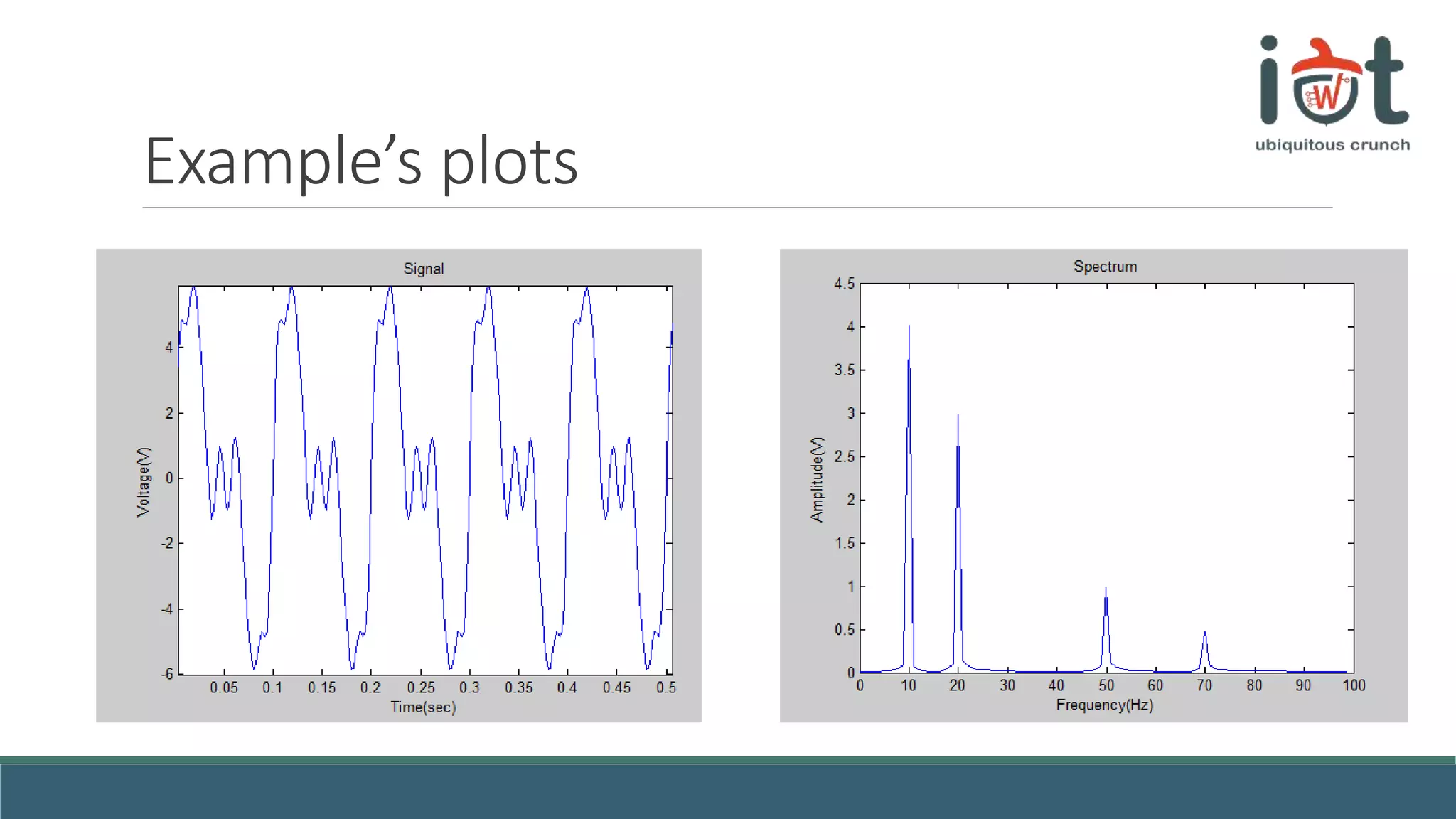Click the IoT ubiquitous crunch logo
This screenshot has width=1456, height=819.
pos(1333,94)
